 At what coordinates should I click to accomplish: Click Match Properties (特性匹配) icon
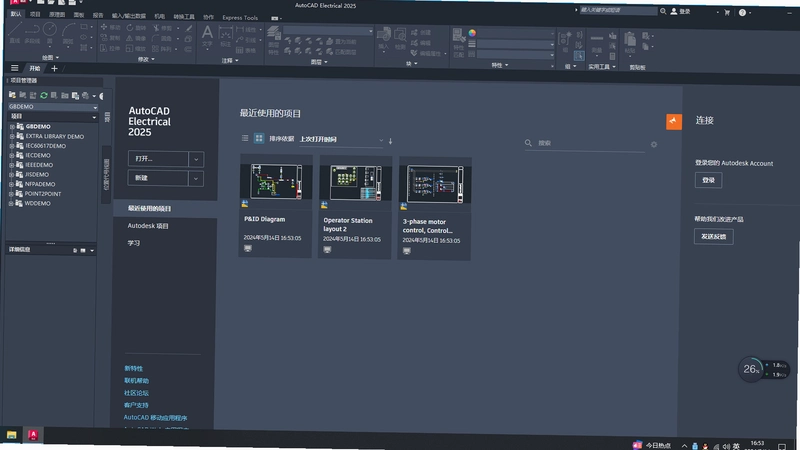coord(459,42)
